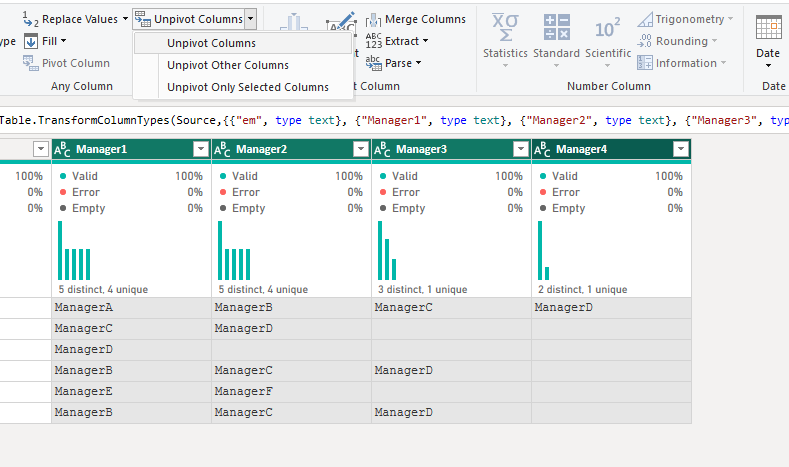
Task: Select the Manager1 column header
Action: click(x=131, y=149)
